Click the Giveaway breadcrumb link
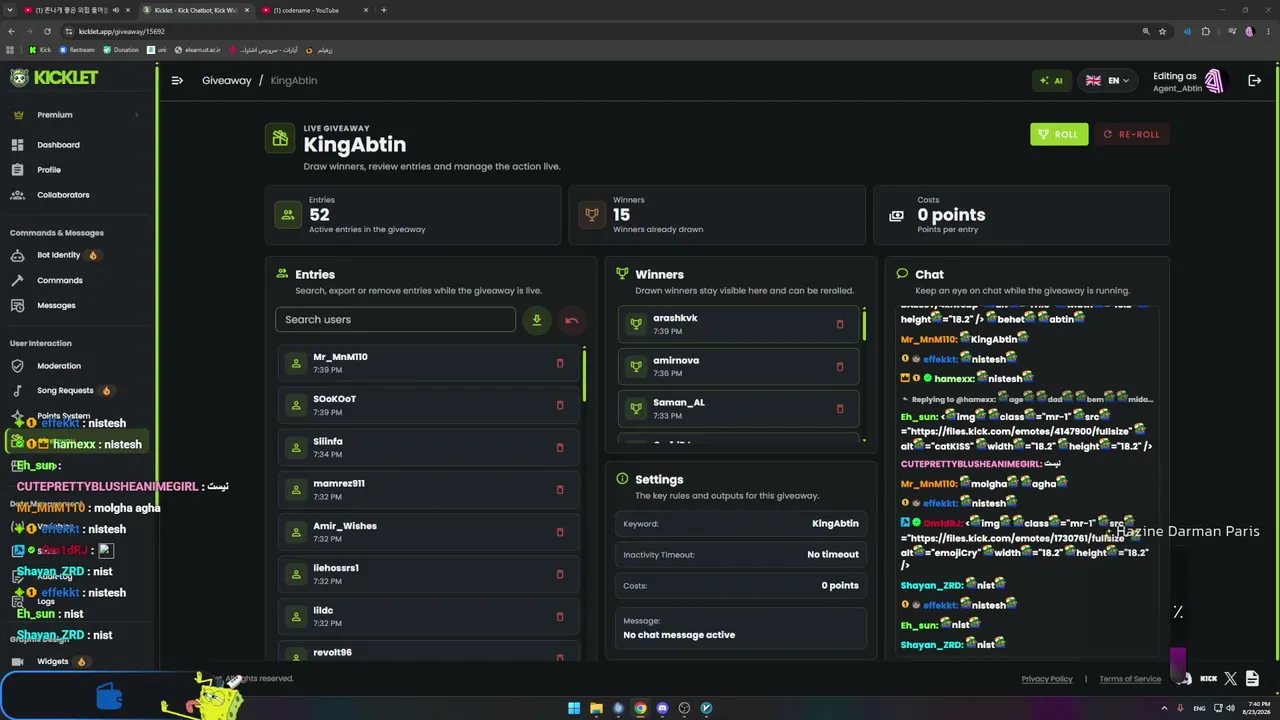Screen dimensions: 1280x720 (227, 81)
